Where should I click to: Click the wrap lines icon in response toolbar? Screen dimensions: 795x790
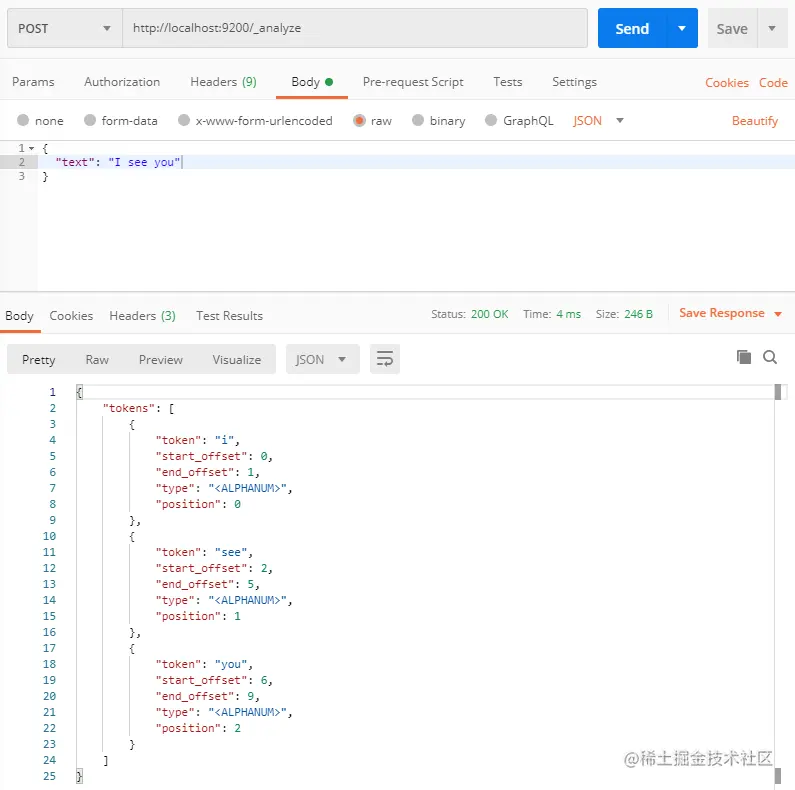pos(385,359)
